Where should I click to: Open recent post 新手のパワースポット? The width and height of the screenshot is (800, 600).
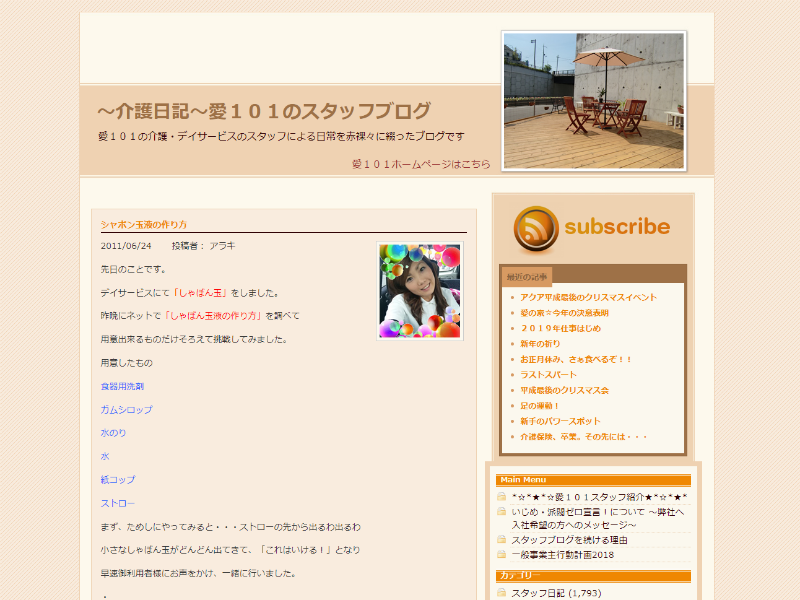coord(560,421)
